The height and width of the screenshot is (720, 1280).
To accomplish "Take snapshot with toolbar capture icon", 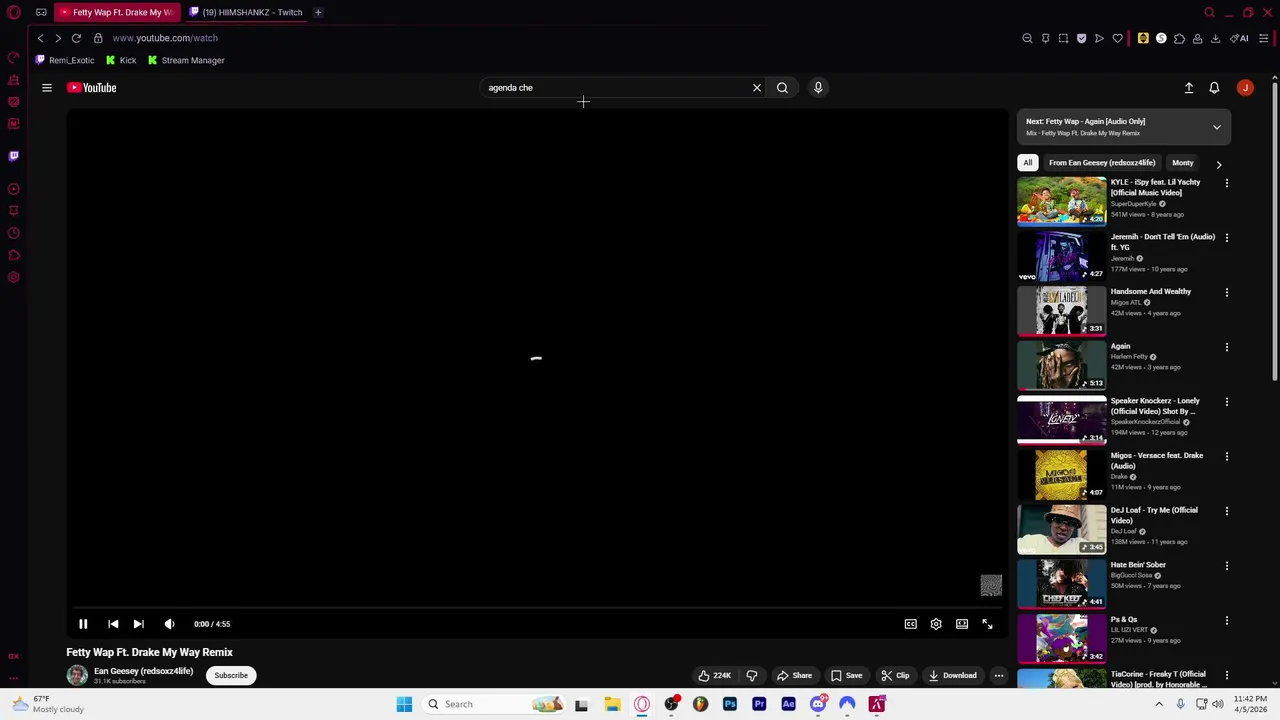I will [x=1063, y=38].
